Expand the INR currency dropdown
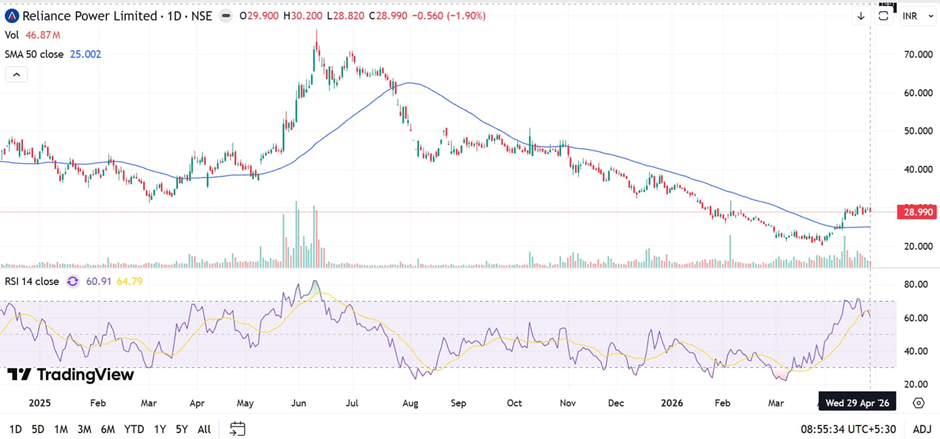 (x=911, y=16)
